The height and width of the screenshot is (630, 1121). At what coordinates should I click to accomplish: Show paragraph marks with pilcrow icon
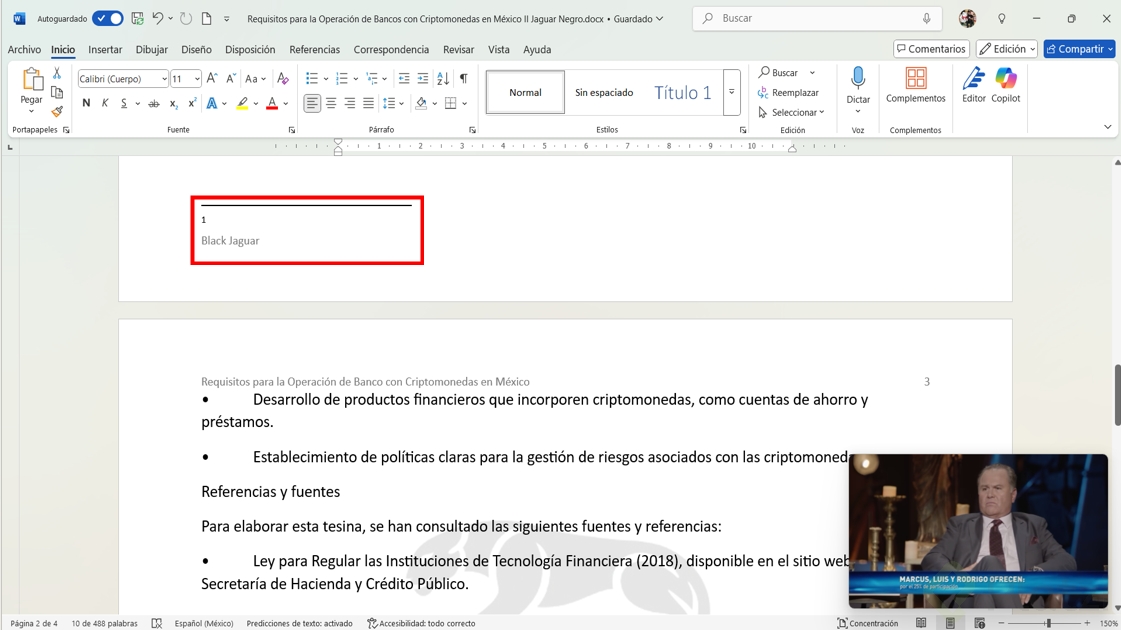pos(463,79)
